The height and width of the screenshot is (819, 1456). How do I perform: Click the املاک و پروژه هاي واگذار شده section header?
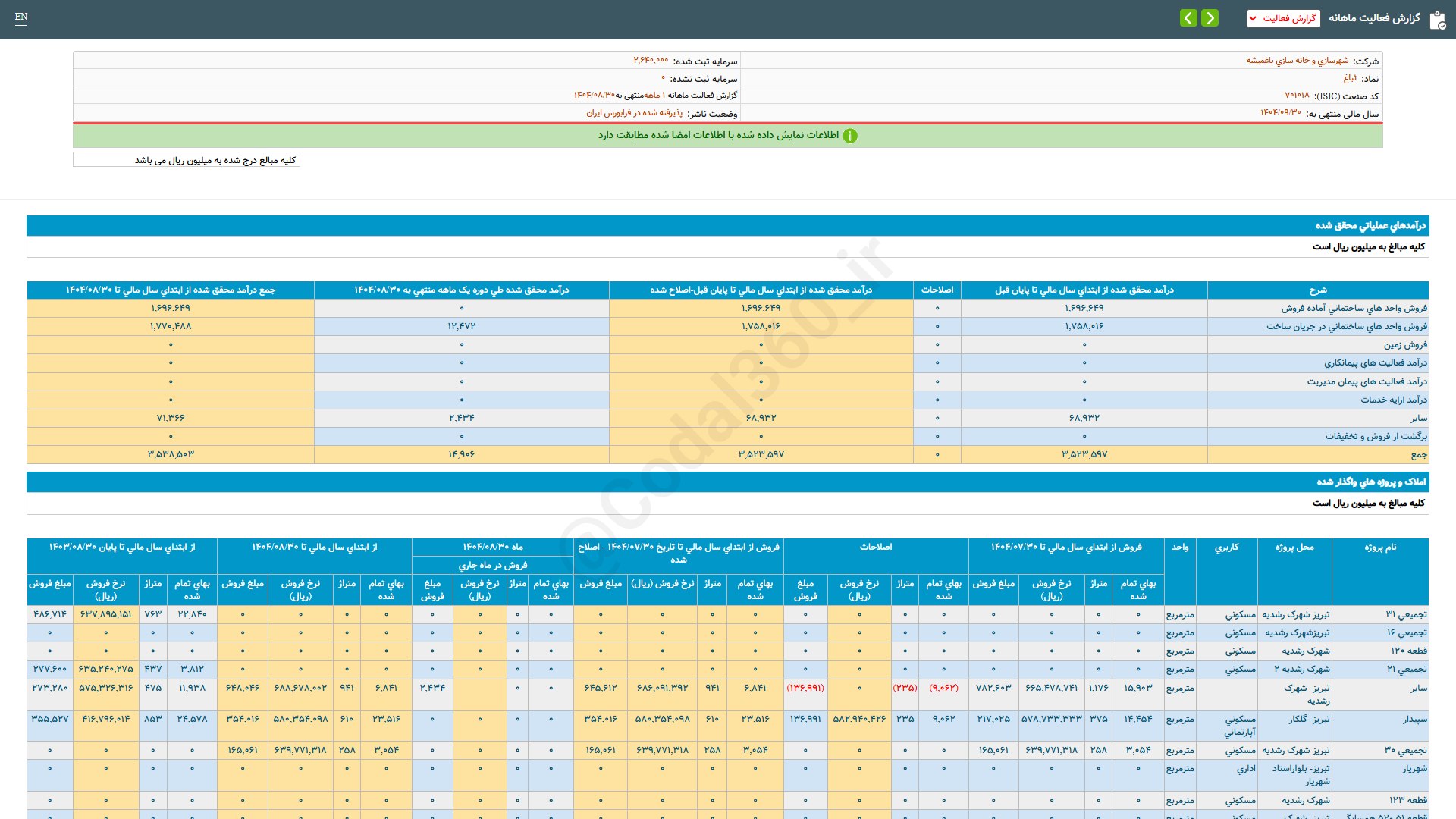[x=1371, y=482]
